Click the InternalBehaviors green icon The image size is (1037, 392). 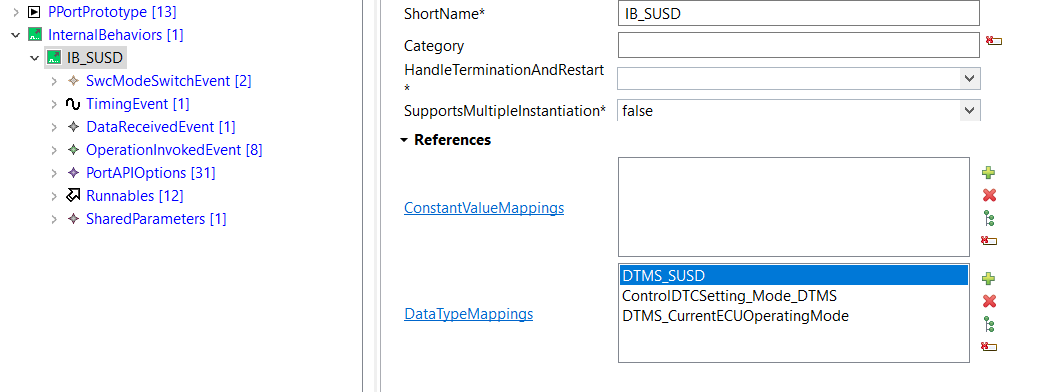(34, 34)
